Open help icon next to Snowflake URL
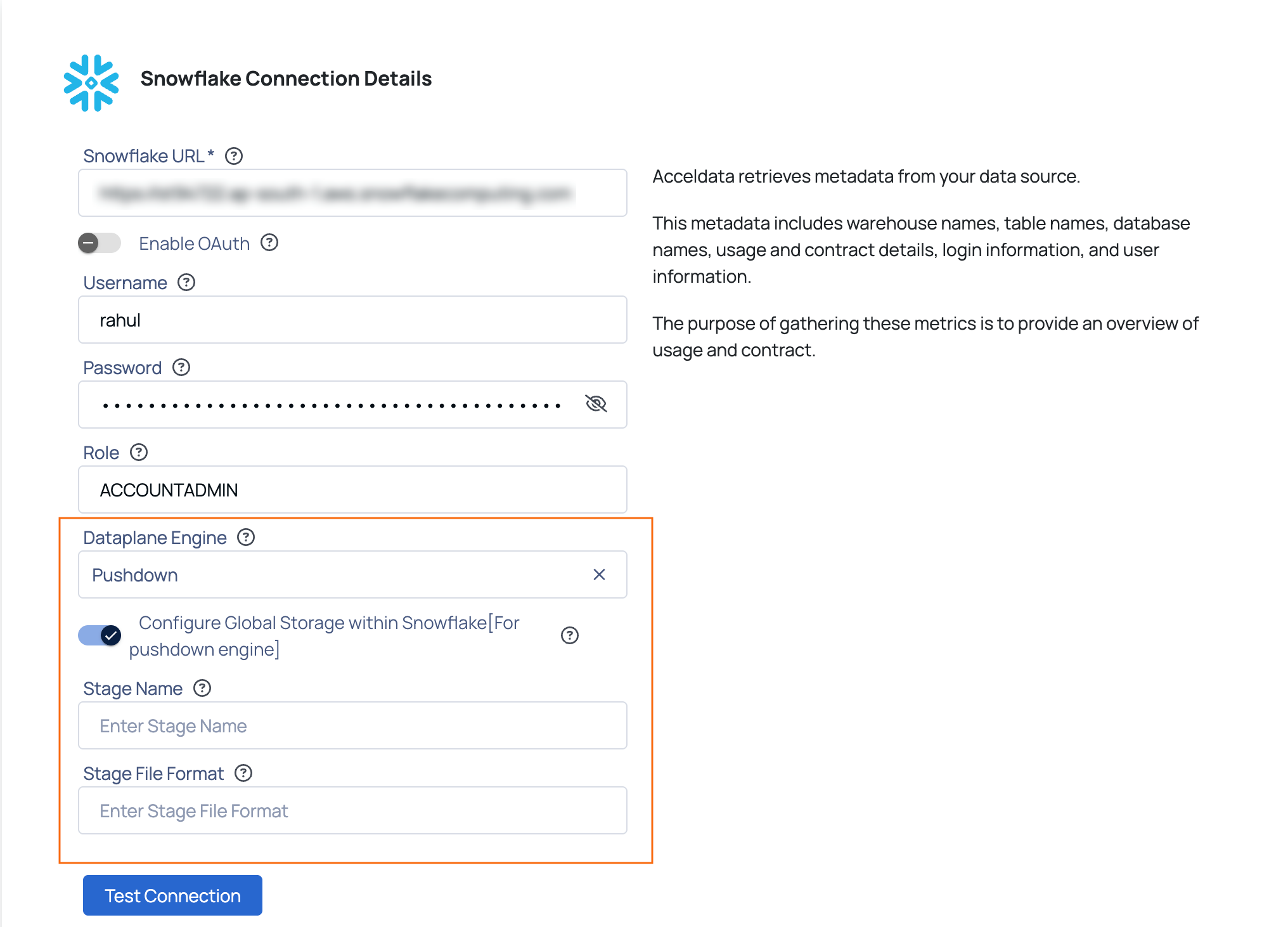Image resolution: width=1288 pixels, height=927 pixels. point(234,156)
